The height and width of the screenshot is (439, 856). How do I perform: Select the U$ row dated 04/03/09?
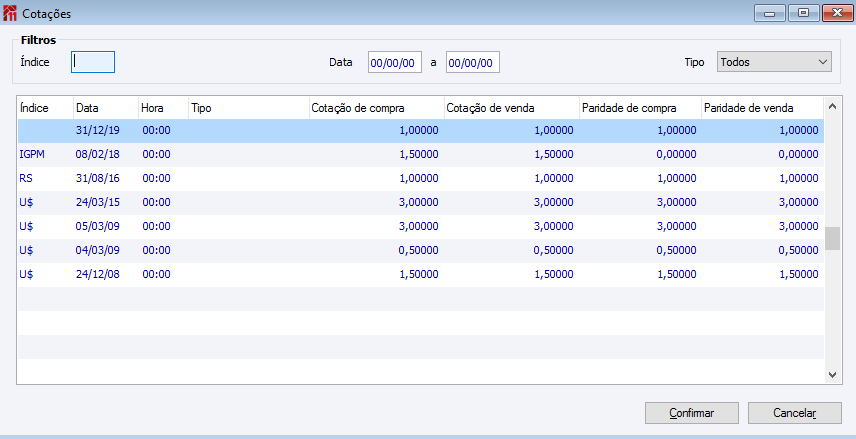click(420, 251)
